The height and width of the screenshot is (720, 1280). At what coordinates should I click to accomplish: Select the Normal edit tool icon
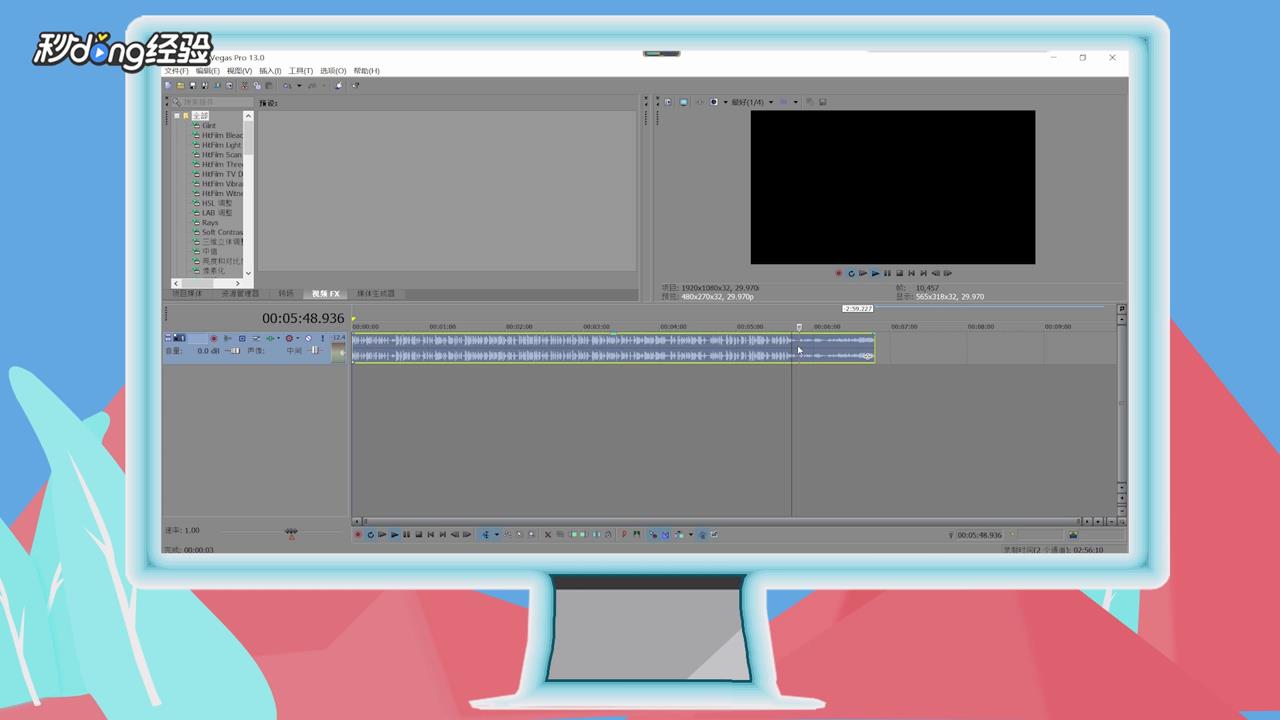[485, 534]
